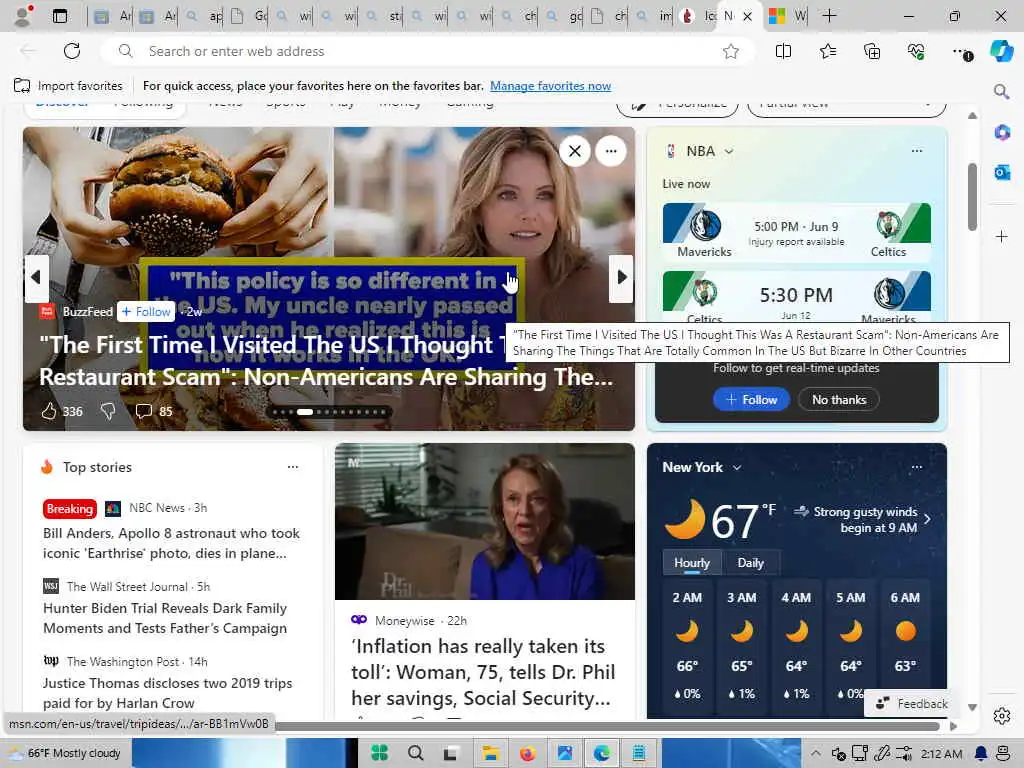
Task: Open more options on BuzzFeed story card
Action: (611, 152)
